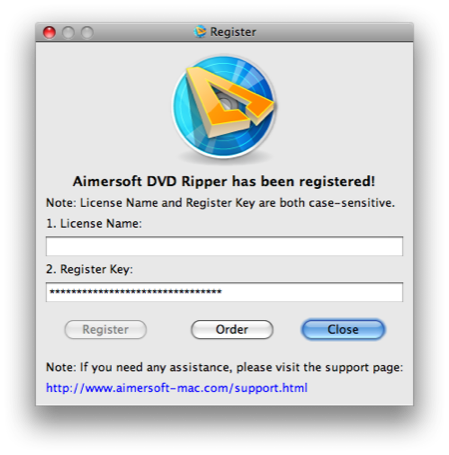The width and height of the screenshot is (449, 455).
Task: Focus the License Name text field
Action: (224, 246)
